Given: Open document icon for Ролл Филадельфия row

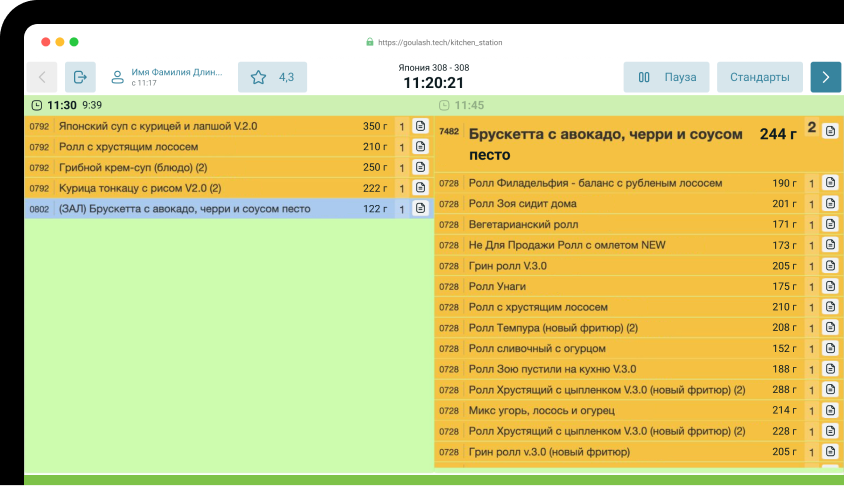Looking at the screenshot, I should click(829, 183).
